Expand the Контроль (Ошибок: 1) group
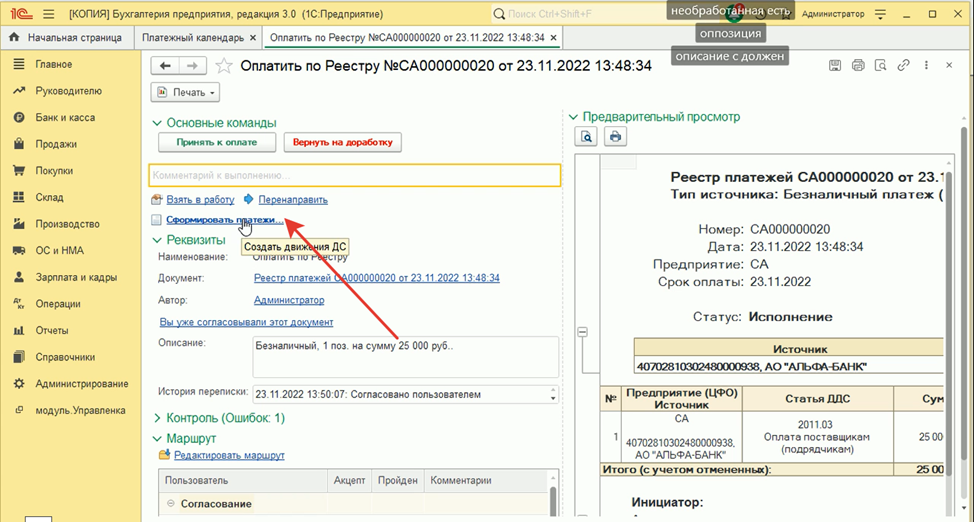 (x=157, y=419)
